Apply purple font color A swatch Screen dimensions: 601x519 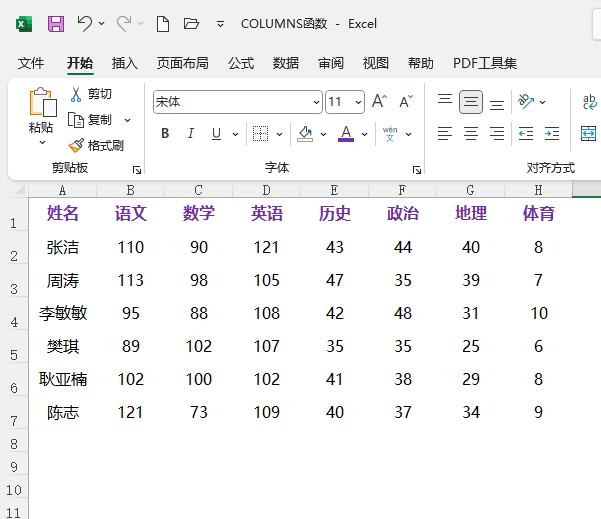pyautogui.click(x=346, y=134)
